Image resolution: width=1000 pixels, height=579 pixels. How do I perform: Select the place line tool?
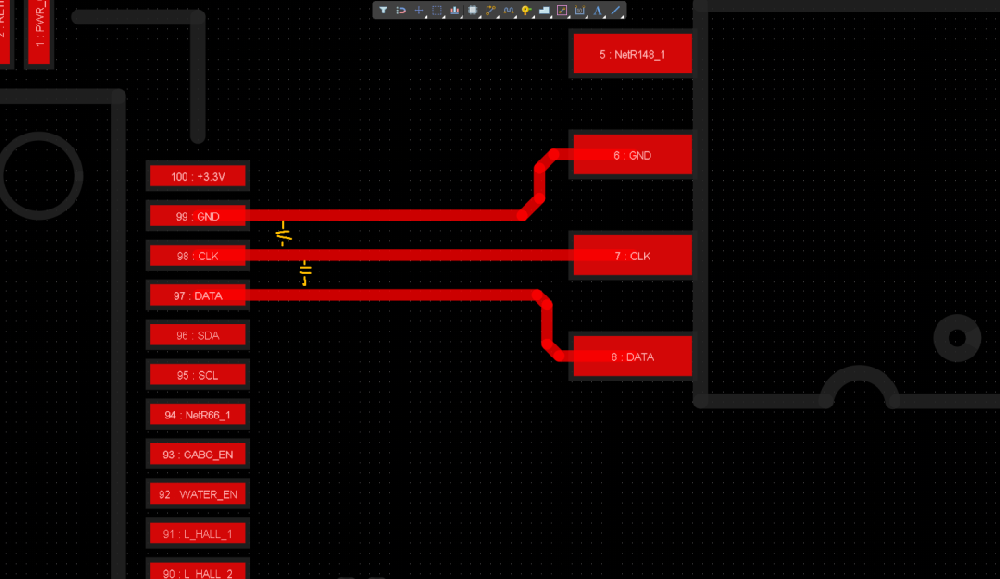(616, 10)
